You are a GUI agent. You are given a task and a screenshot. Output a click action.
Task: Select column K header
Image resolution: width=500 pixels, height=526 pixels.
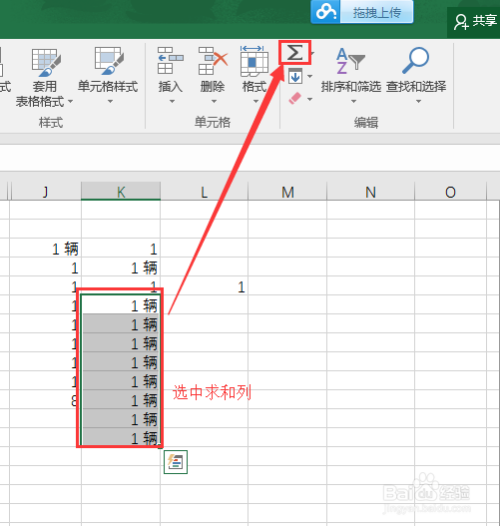click(121, 191)
